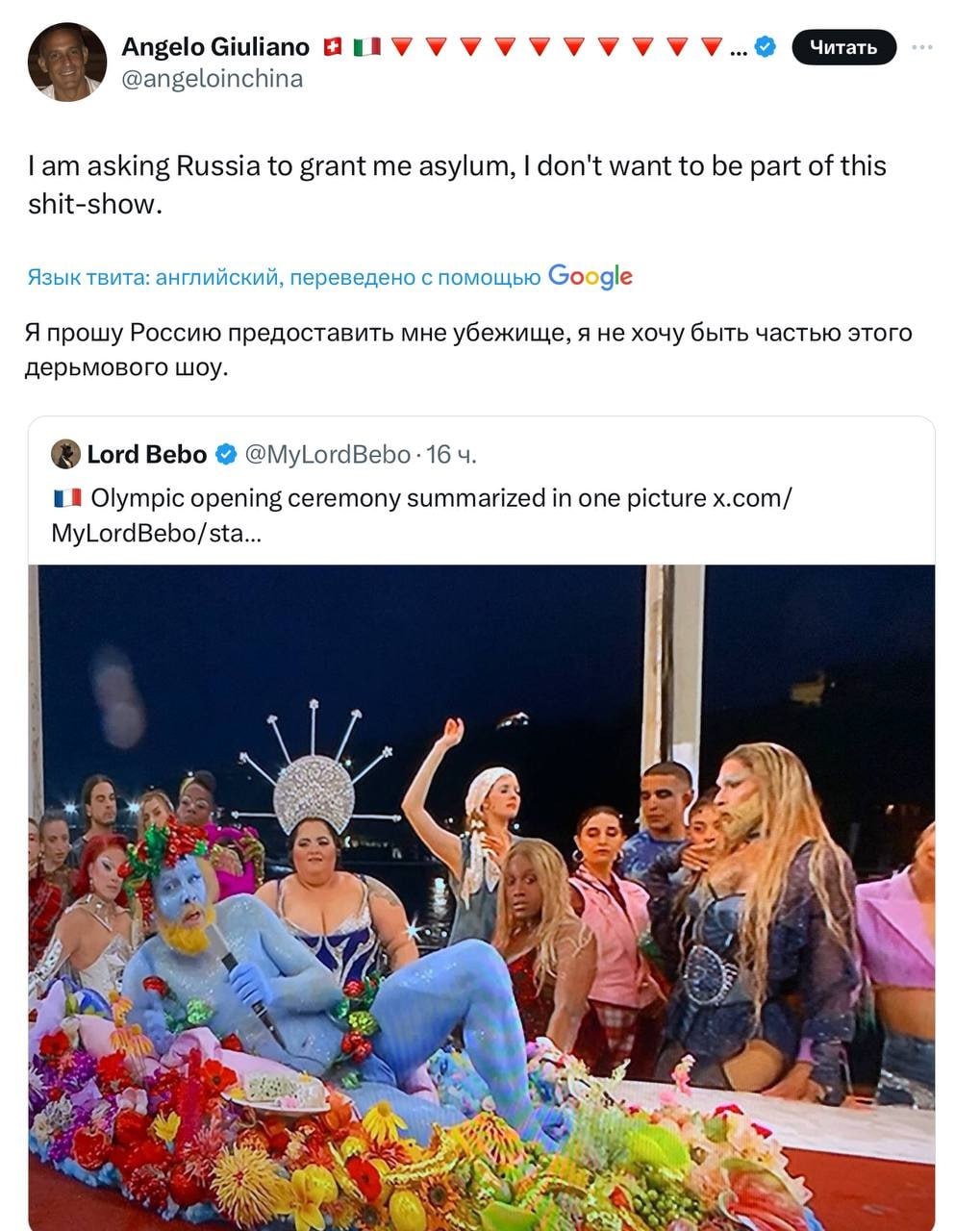Open the Angelo Giuliano display name
The width and height of the screenshot is (980, 1231).
coord(215,46)
